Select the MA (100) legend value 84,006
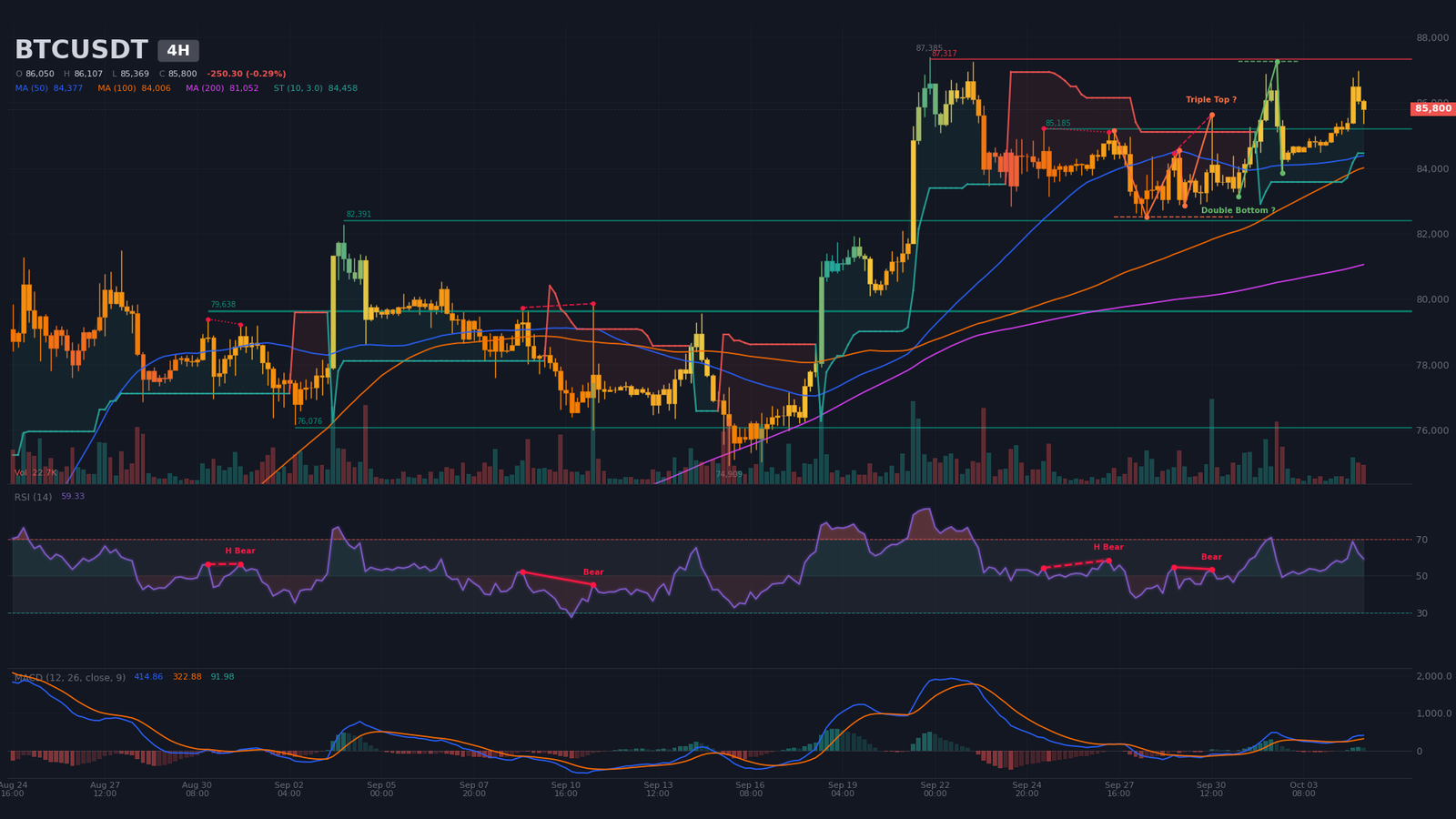The height and width of the screenshot is (819, 1456). coord(156,88)
